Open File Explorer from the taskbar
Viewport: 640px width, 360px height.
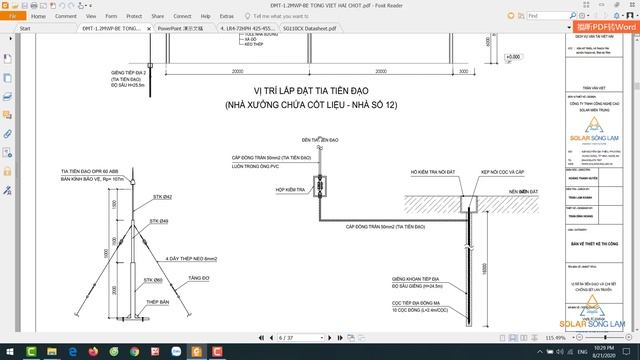[52, 351]
